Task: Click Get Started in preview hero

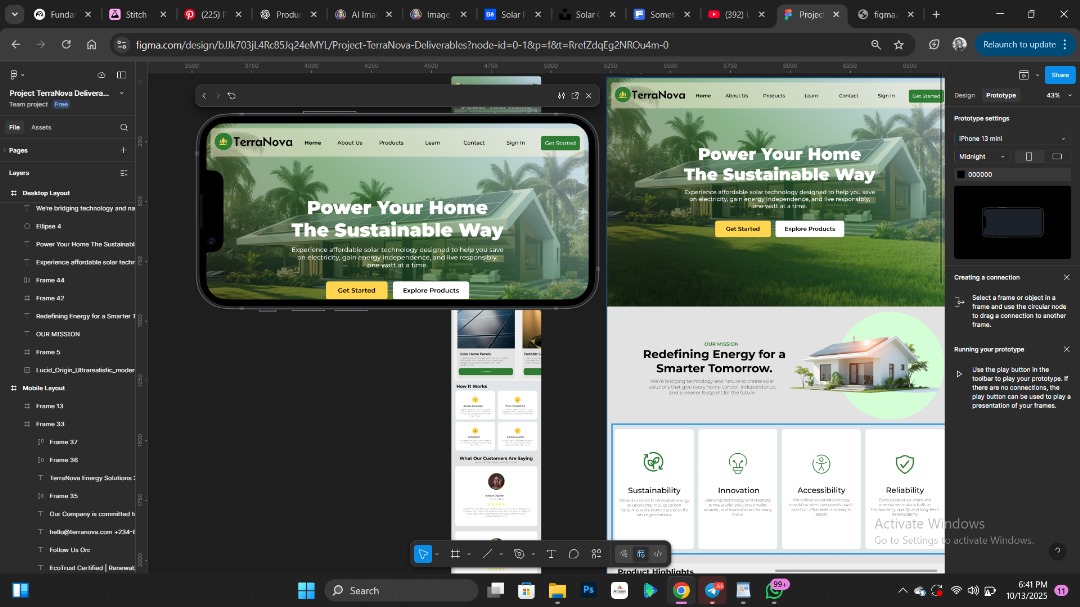Action: click(x=356, y=291)
